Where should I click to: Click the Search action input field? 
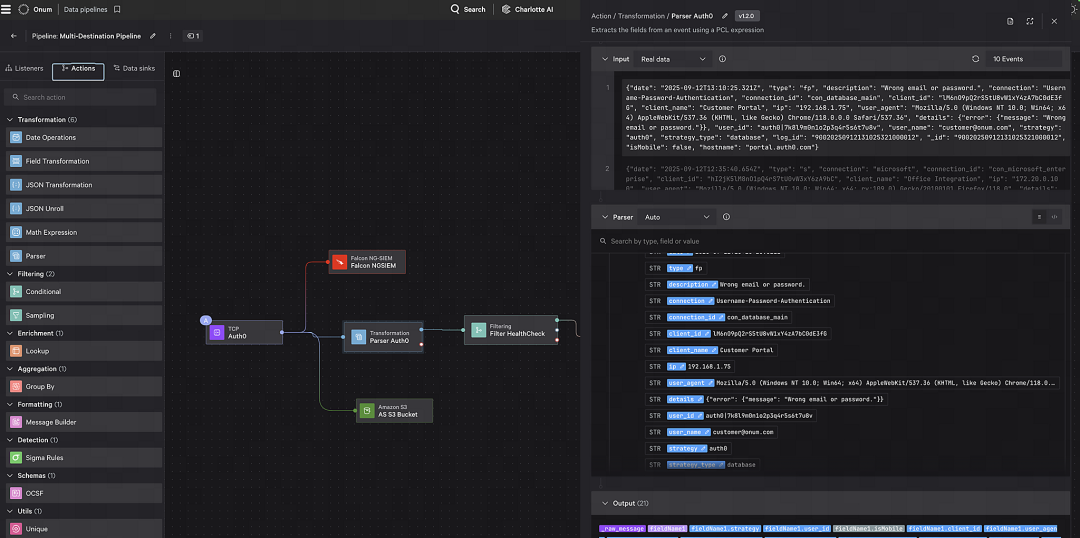81,97
